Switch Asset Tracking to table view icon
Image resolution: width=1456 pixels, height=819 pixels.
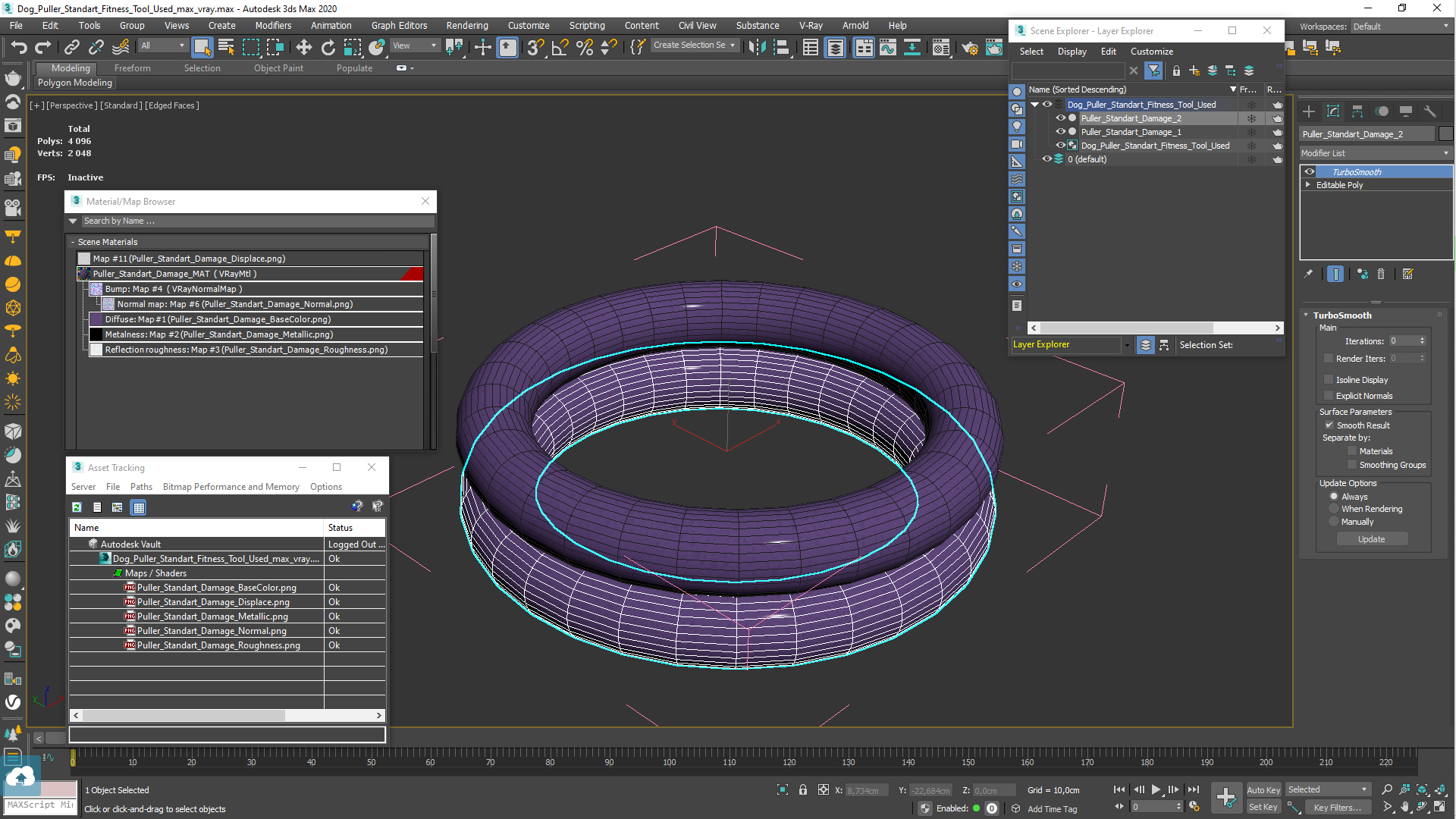click(139, 507)
